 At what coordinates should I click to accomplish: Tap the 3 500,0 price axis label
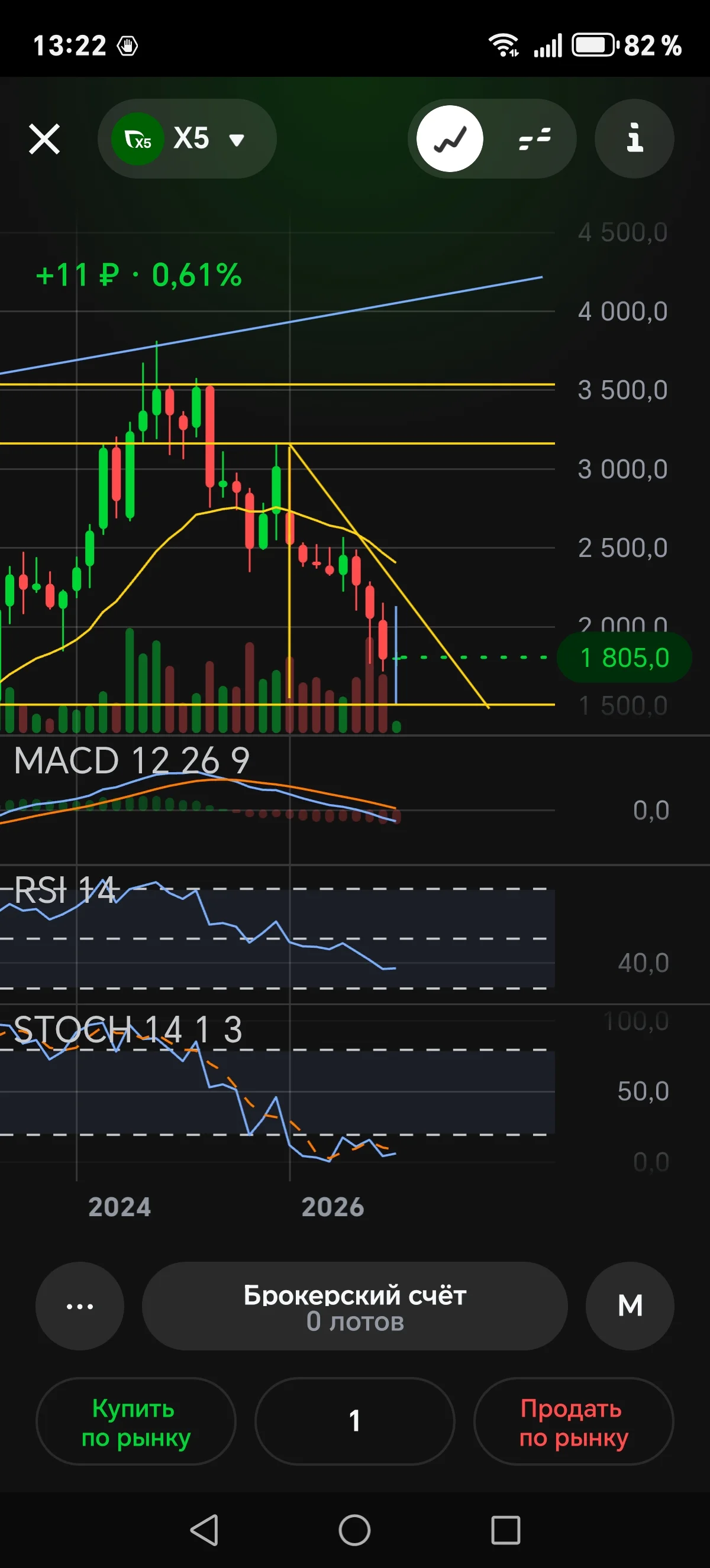[623, 390]
